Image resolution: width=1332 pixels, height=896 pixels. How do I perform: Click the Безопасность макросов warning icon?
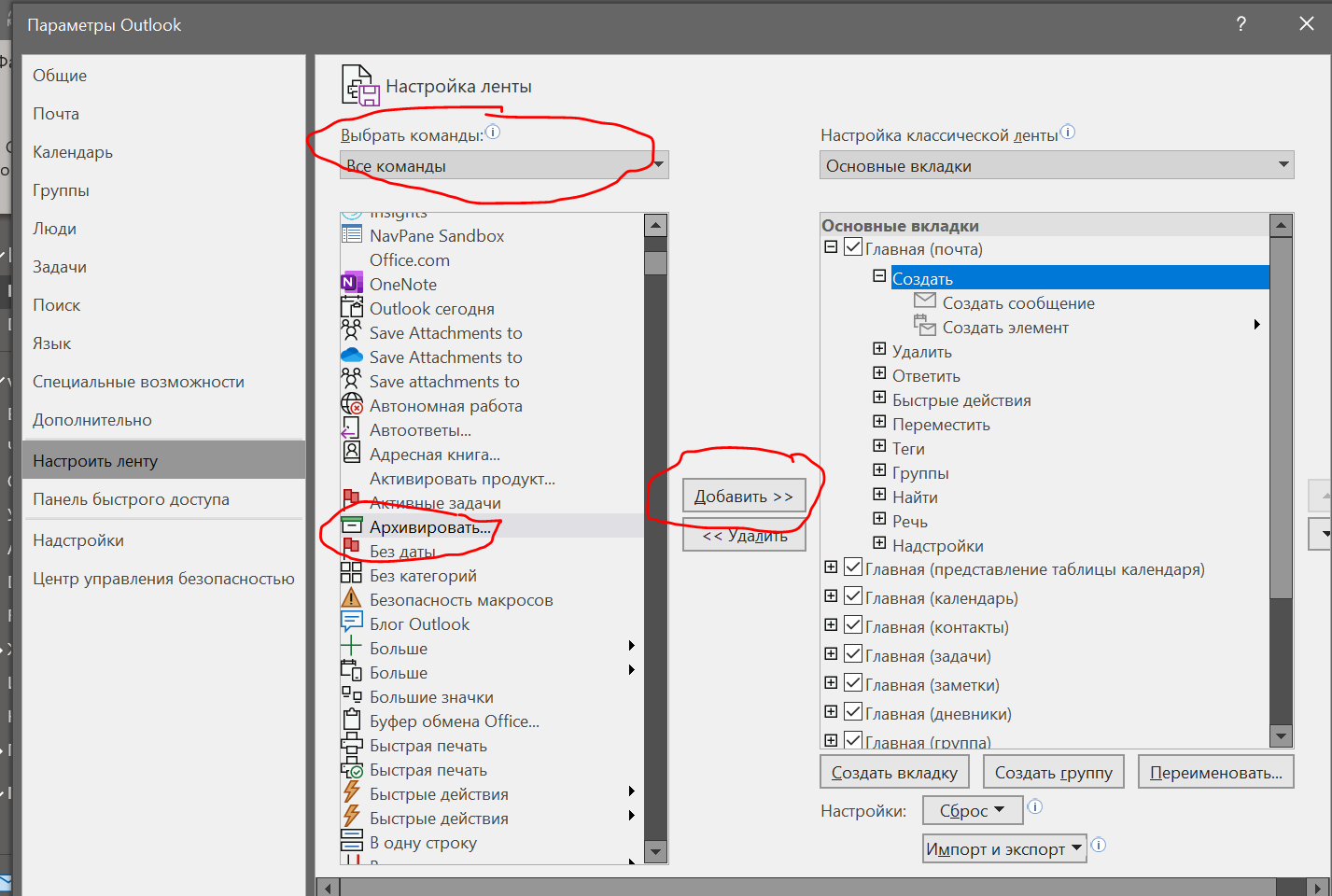tap(351, 598)
